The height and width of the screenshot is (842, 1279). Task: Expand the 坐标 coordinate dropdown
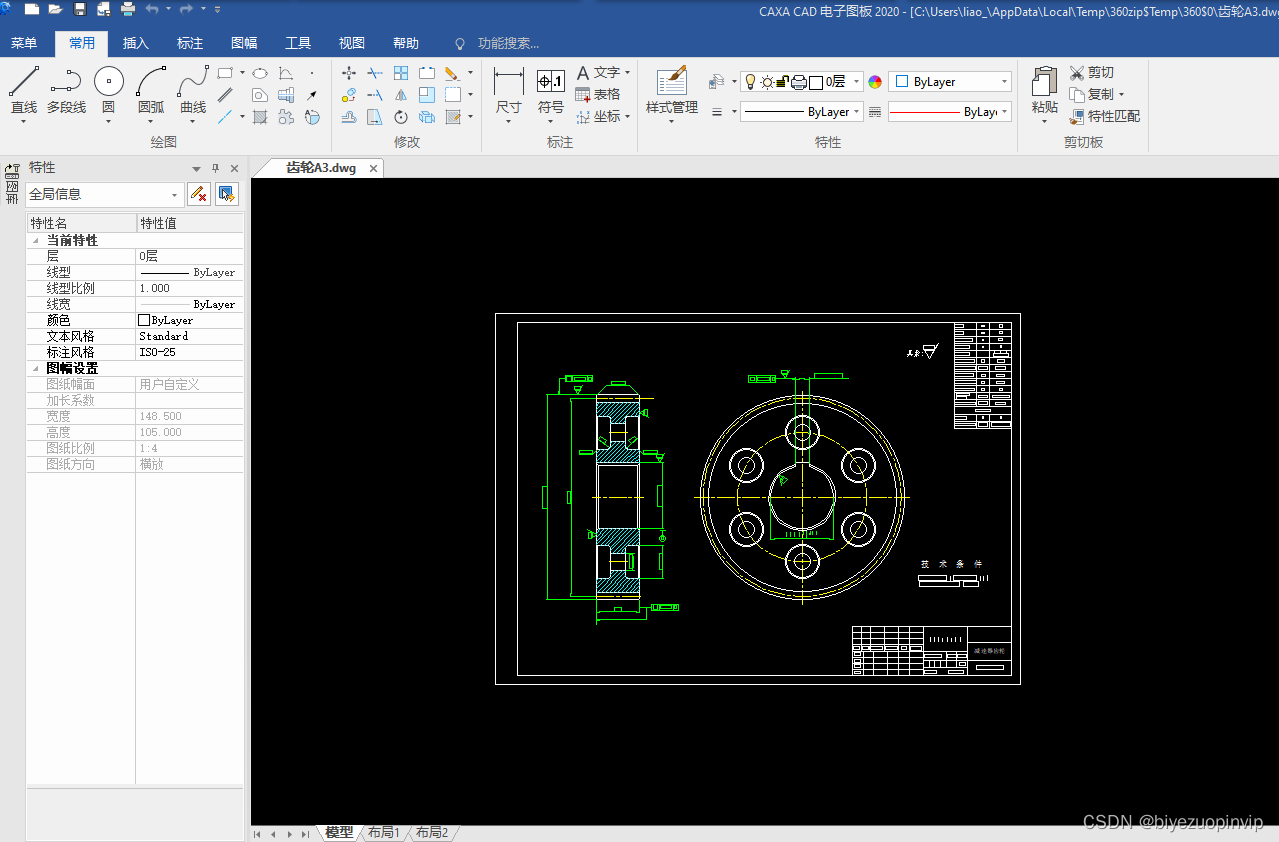628,116
